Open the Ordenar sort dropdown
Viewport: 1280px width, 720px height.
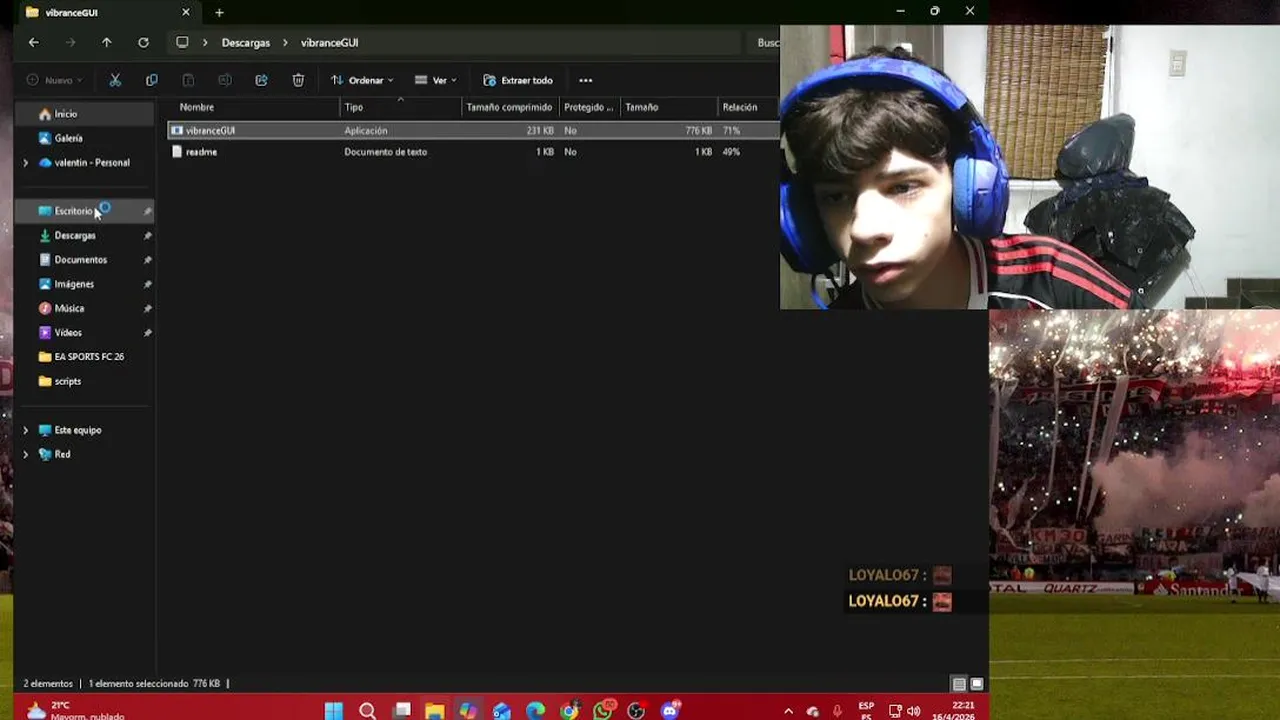tap(362, 80)
